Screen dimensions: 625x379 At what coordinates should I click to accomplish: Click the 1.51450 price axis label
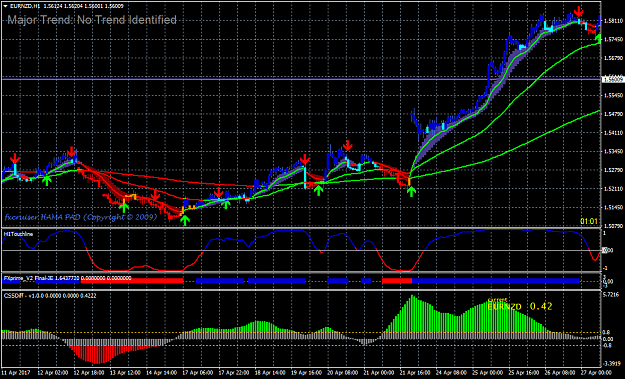coord(613,208)
